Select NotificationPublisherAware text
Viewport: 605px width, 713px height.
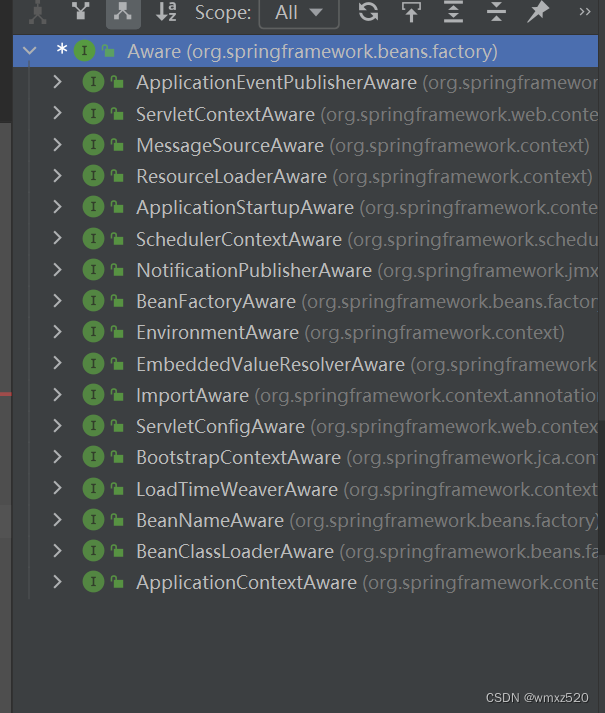[254, 271]
